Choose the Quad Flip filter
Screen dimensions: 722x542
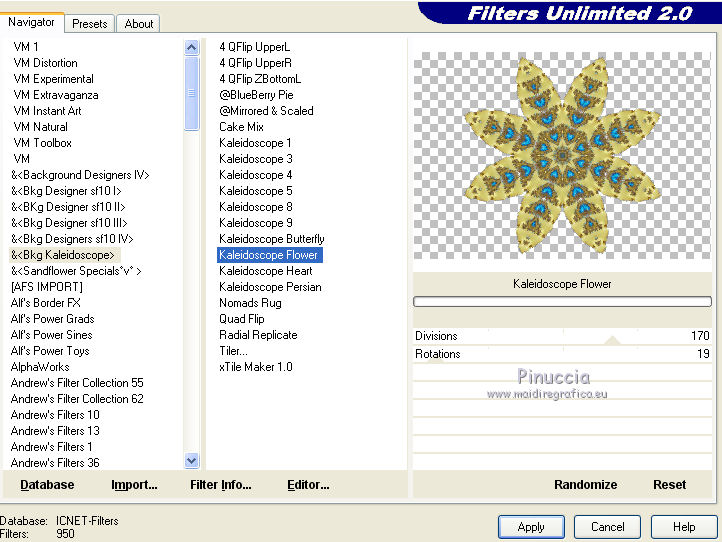click(x=242, y=319)
